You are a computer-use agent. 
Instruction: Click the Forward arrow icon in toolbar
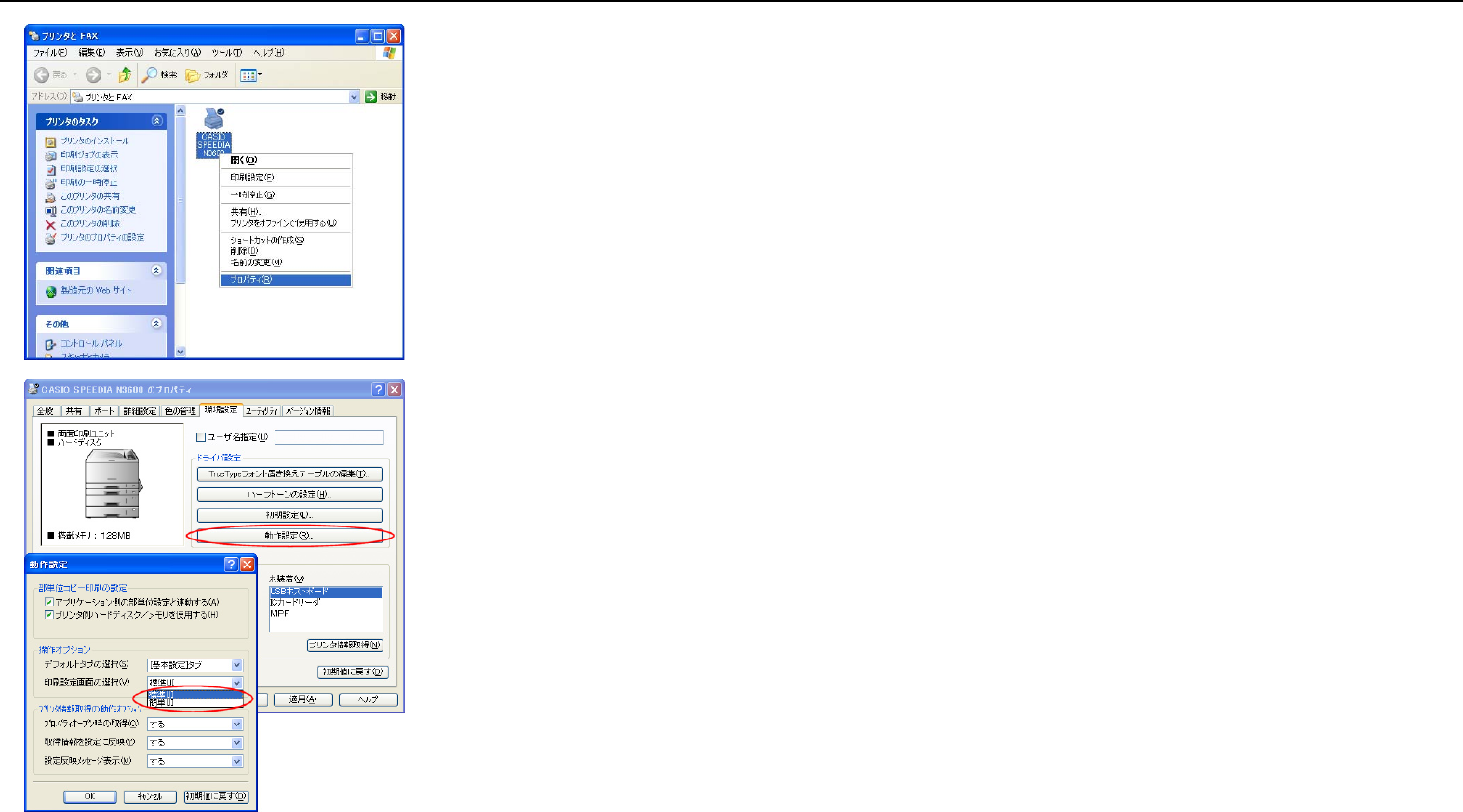(x=93, y=75)
